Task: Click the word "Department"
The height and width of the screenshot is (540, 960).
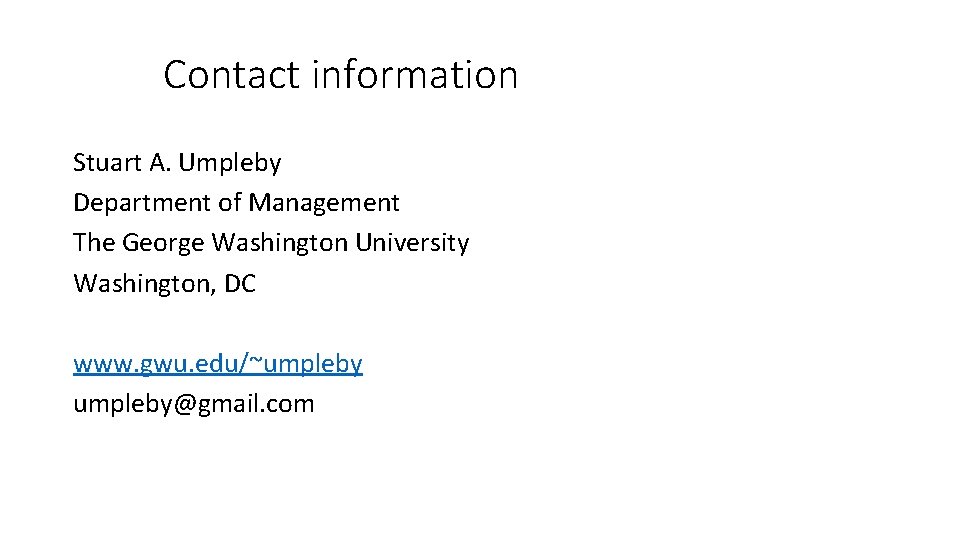Action: [142, 203]
